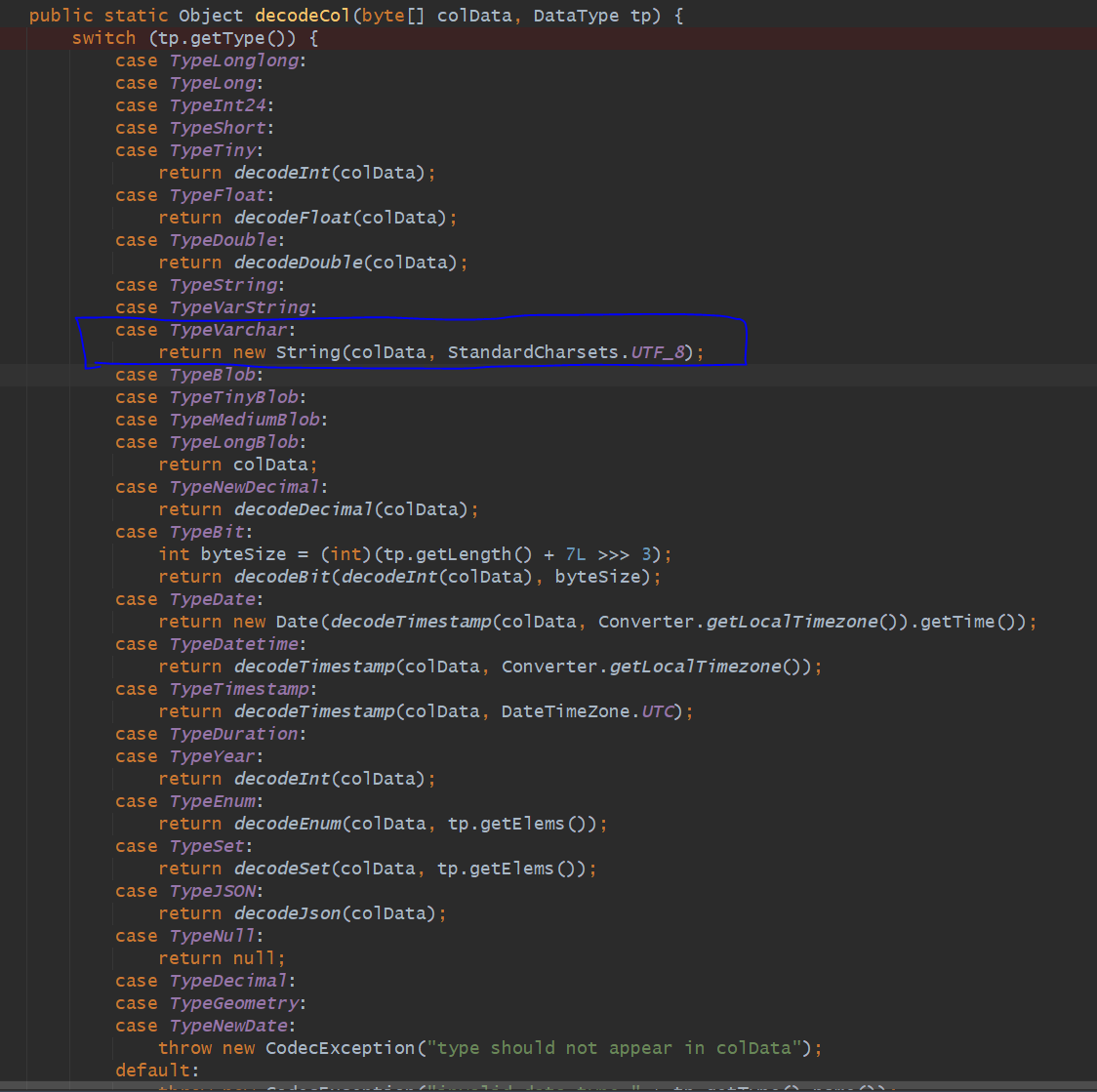Image resolution: width=1097 pixels, height=1092 pixels.
Task: Click the CodecException constructor call
Action: [x=340, y=1048]
